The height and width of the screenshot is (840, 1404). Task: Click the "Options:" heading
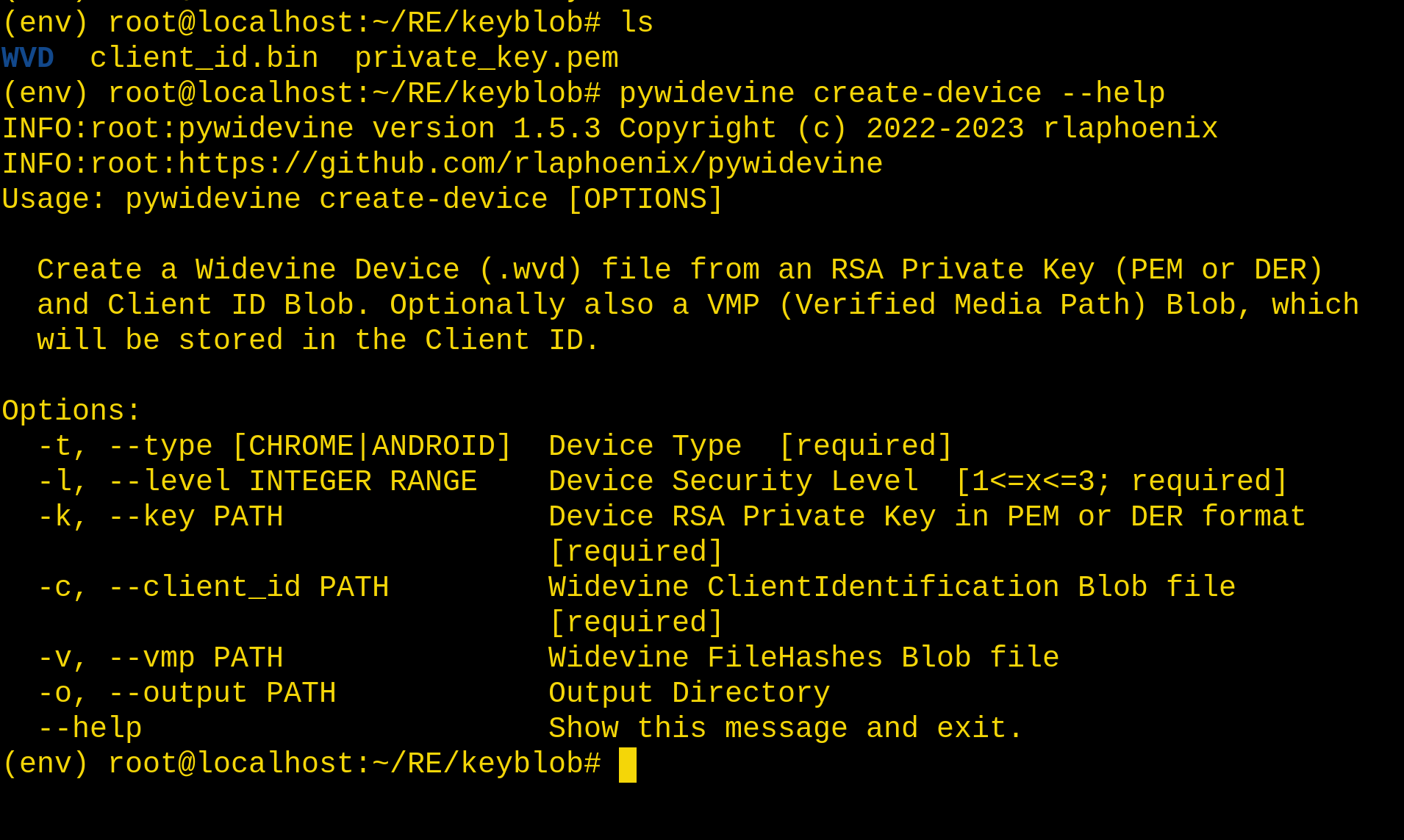[x=71, y=412]
